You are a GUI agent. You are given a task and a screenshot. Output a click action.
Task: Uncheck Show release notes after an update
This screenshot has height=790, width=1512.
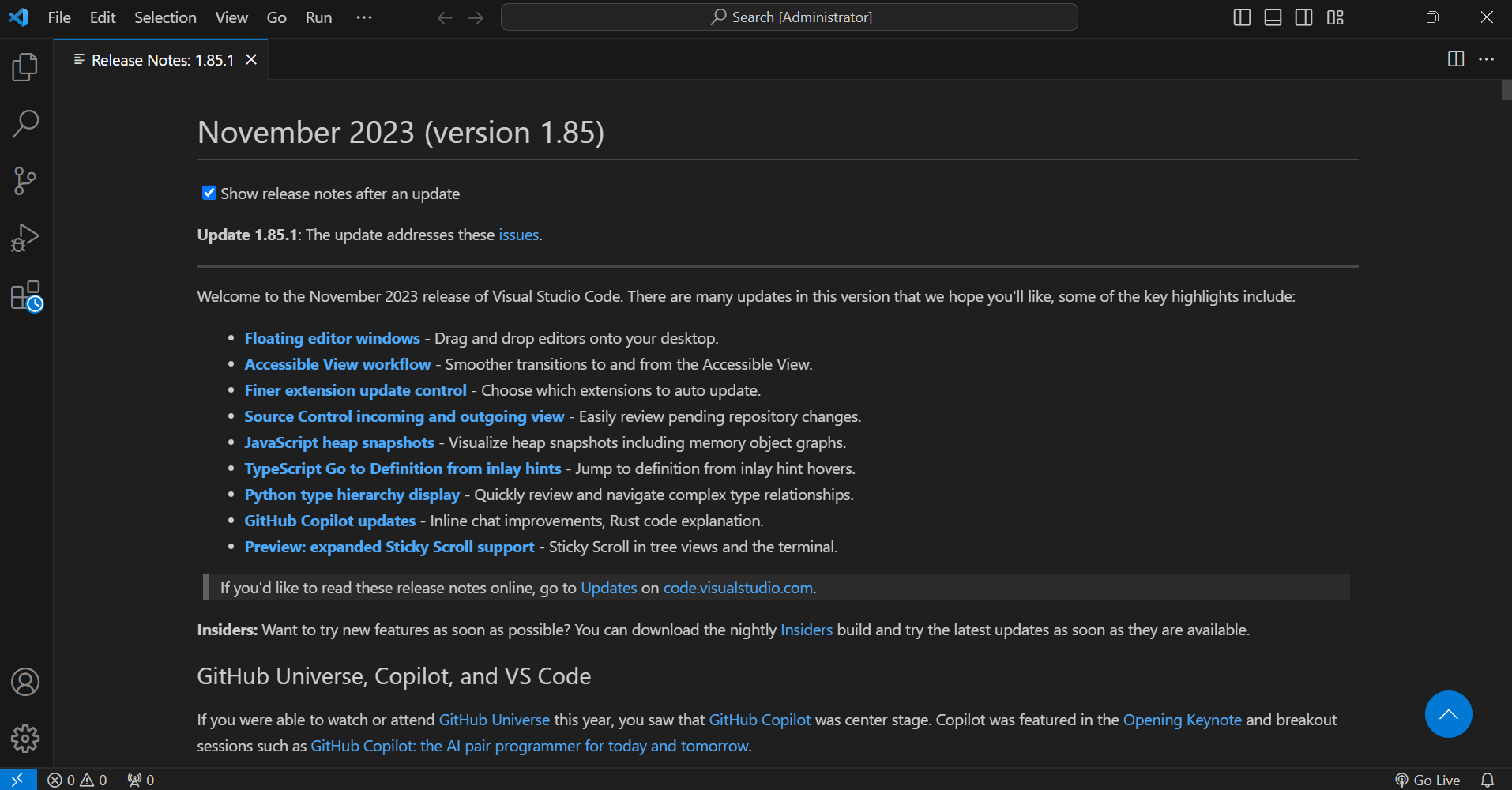click(x=208, y=192)
